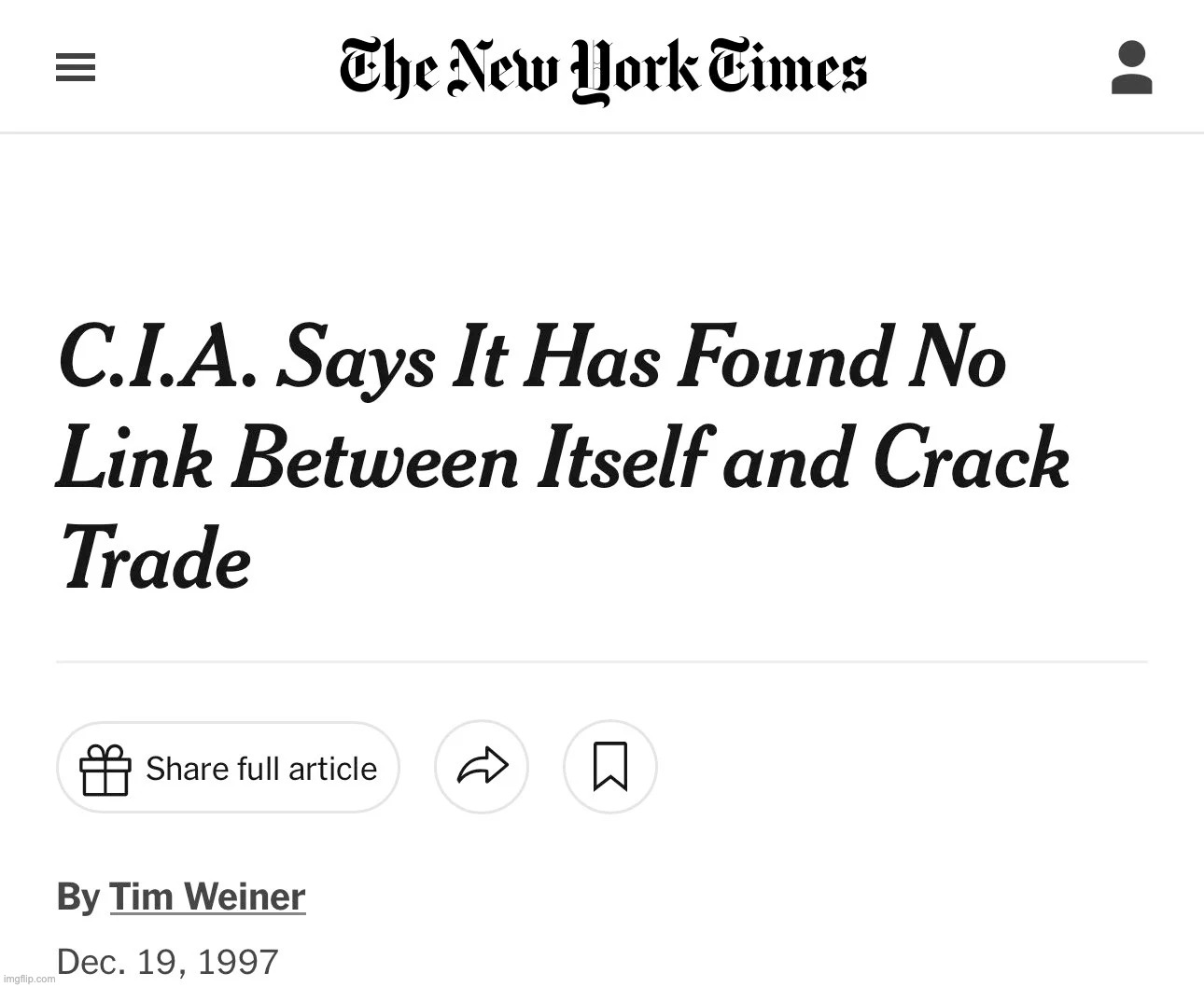This screenshot has width=1204, height=987.
Task: Bookmark this article for later
Action: (610, 767)
